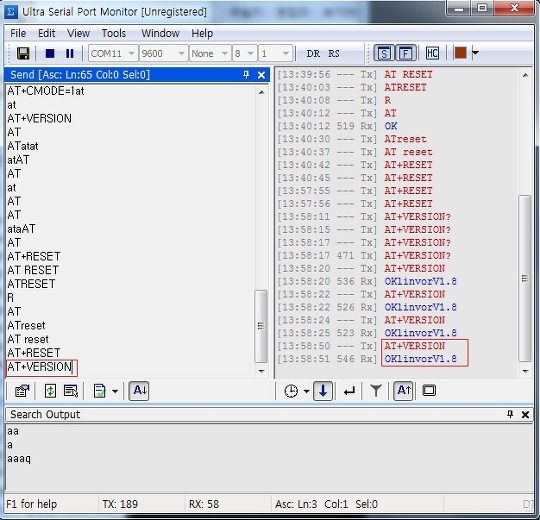Toggle auto-scroll down arrow button
This screenshot has height=520, width=540.
click(x=323, y=391)
